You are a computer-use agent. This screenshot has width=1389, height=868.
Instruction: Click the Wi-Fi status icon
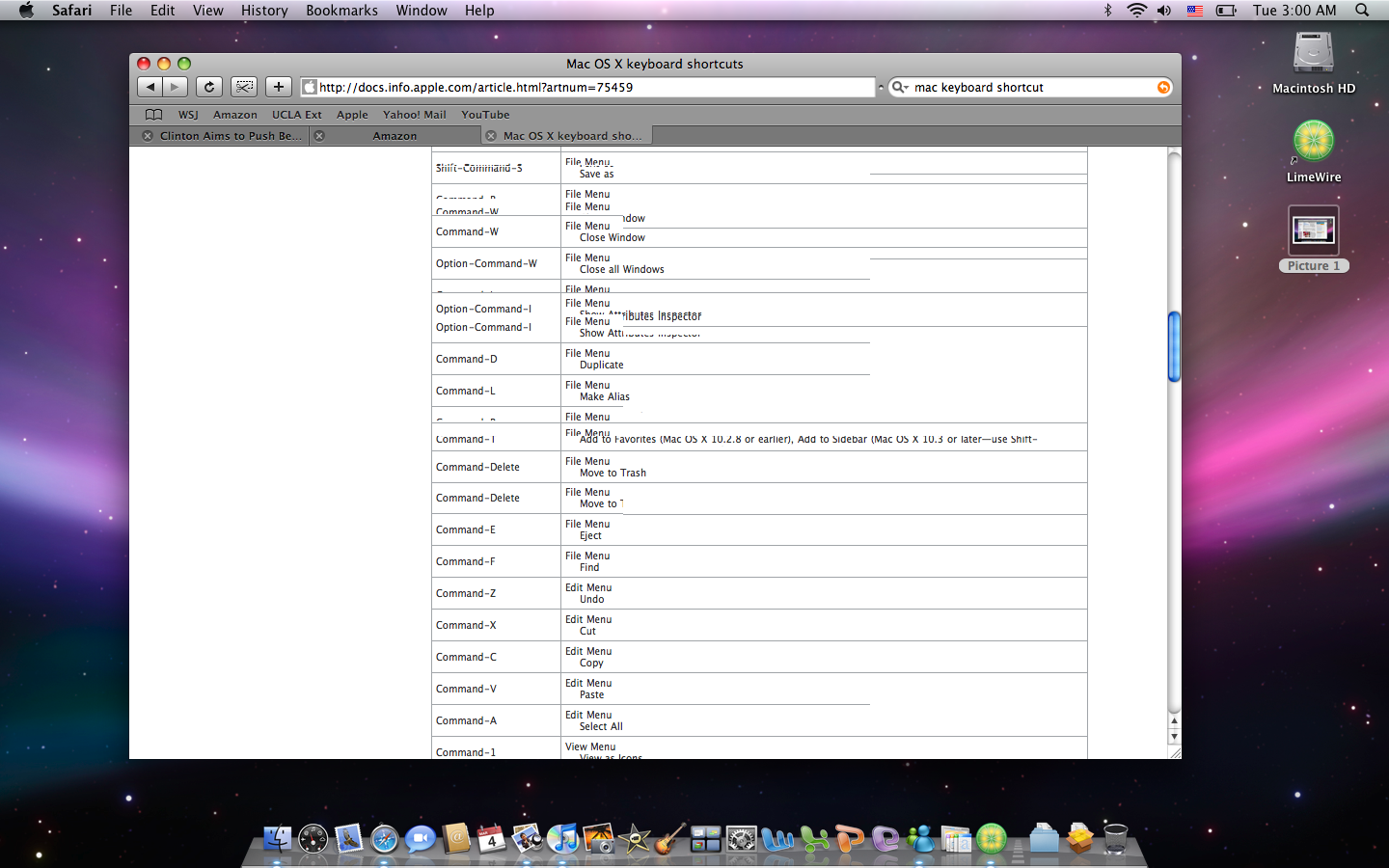1137,11
